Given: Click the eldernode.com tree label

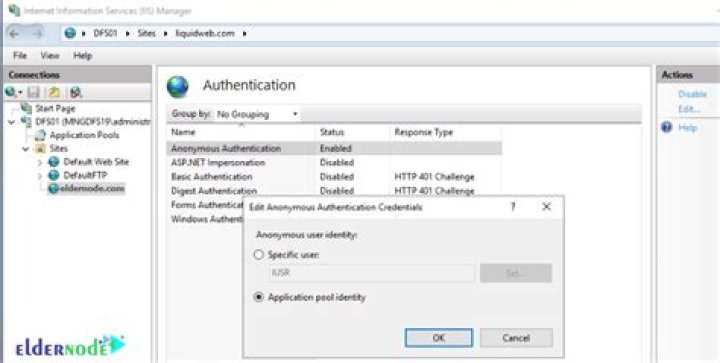Looking at the screenshot, I should click(93, 189).
